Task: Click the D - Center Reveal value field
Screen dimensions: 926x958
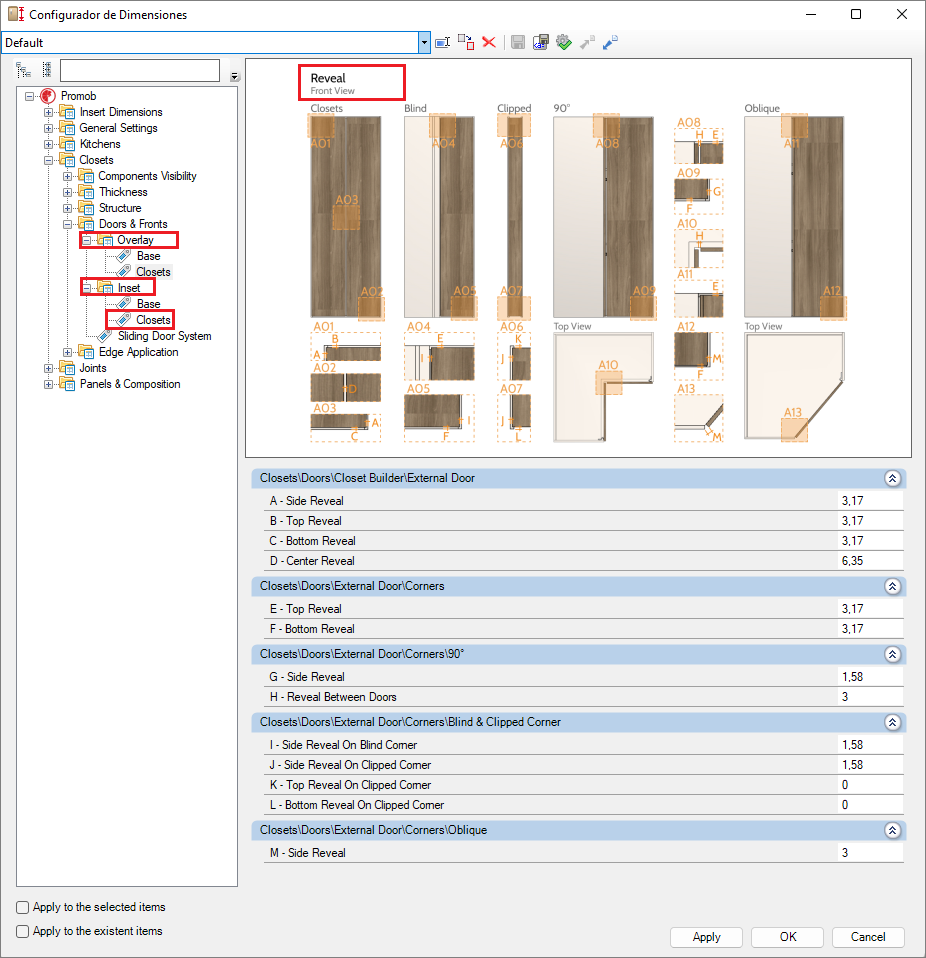Action: pos(870,561)
